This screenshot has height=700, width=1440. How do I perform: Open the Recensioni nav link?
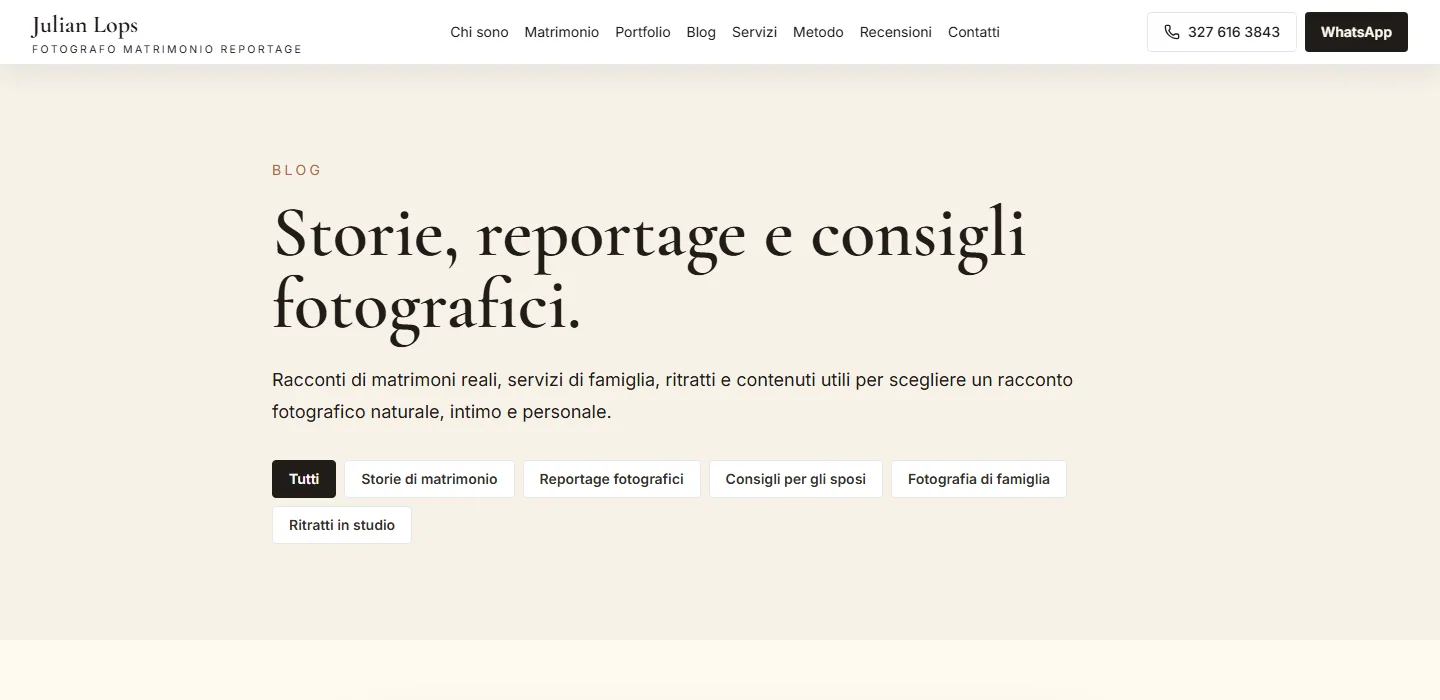(896, 32)
